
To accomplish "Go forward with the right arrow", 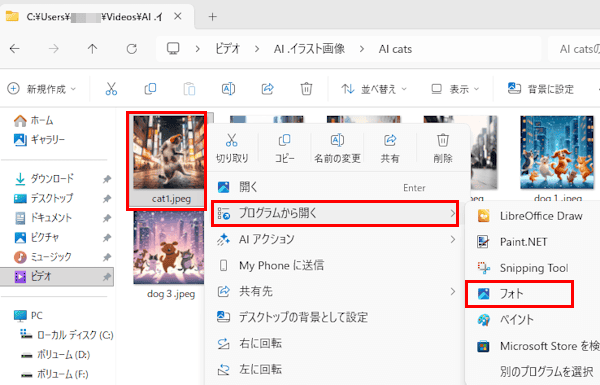I will [x=54, y=49].
